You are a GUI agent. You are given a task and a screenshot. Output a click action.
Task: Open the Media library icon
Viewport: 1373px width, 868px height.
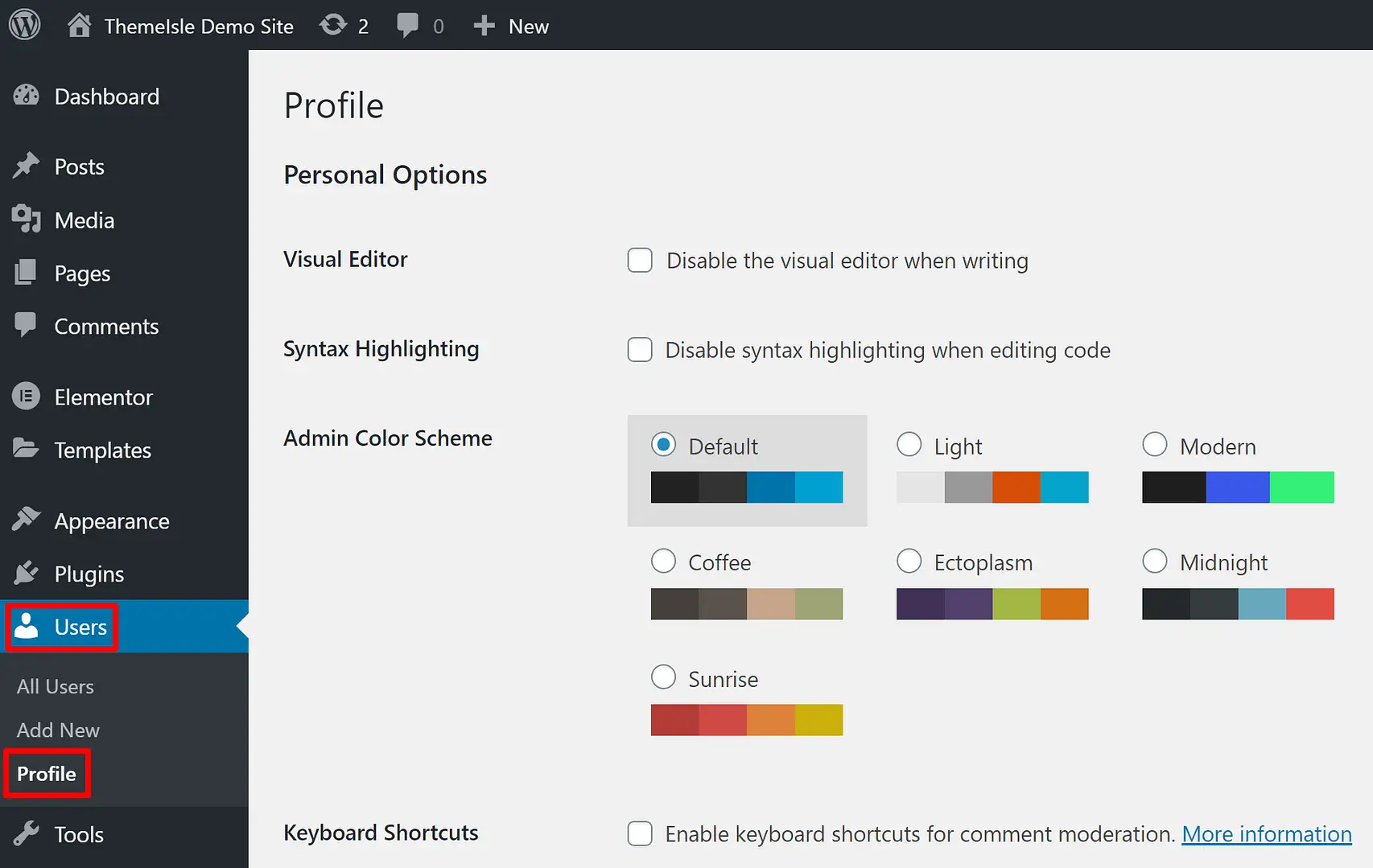pos(27,220)
